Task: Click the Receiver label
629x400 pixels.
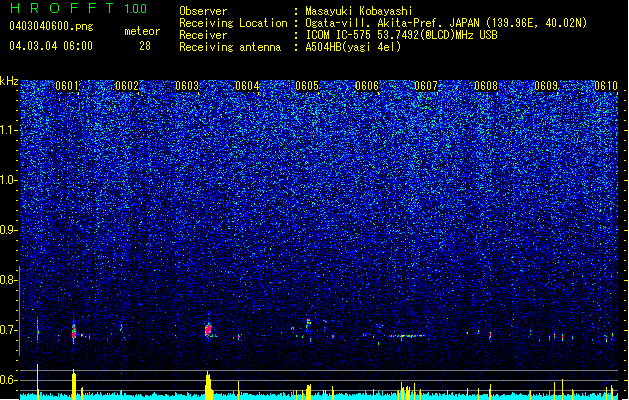Action: pos(203,35)
